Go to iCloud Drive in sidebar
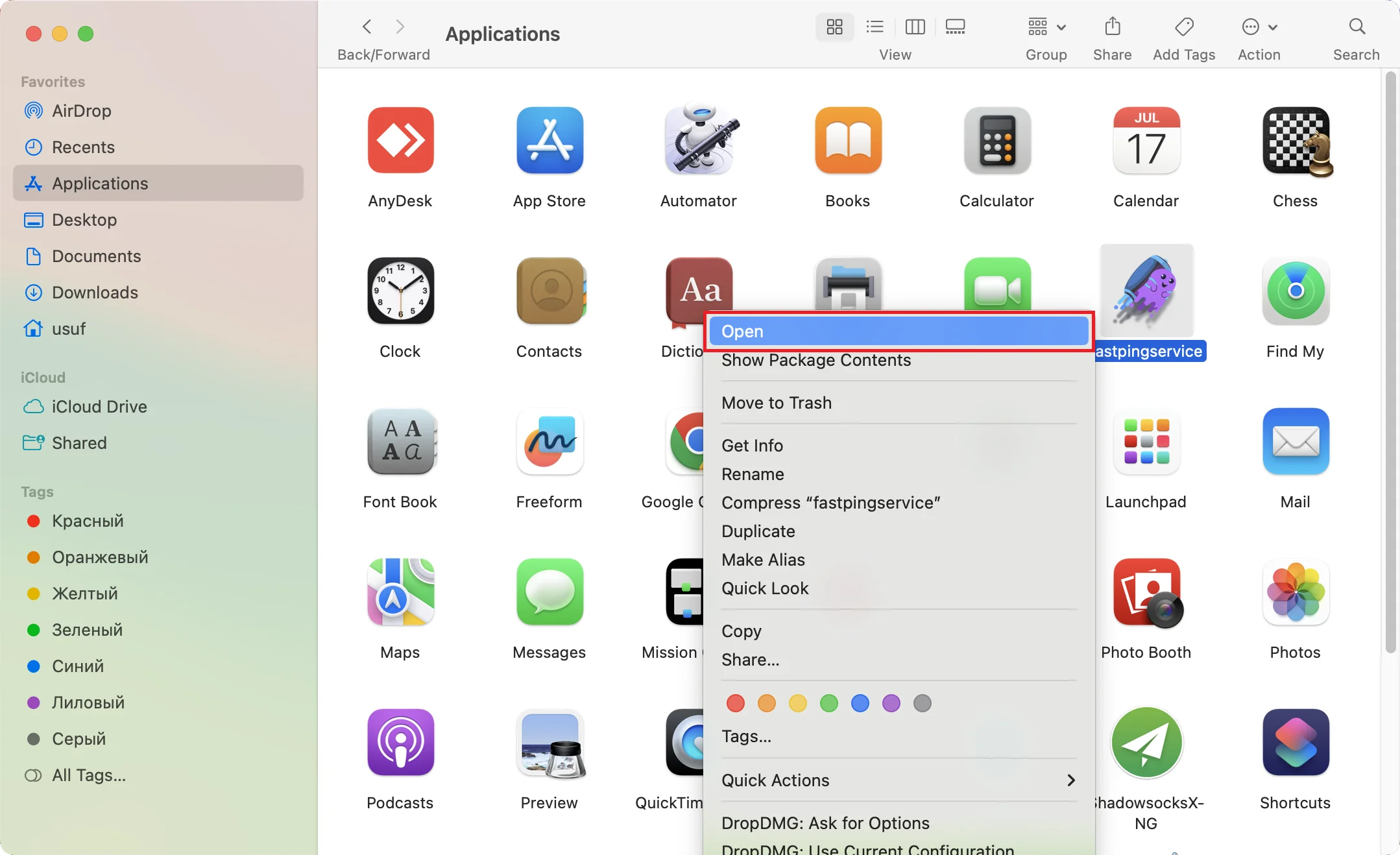Image resolution: width=1400 pixels, height=855 pixels. click(x=99, y=407)
